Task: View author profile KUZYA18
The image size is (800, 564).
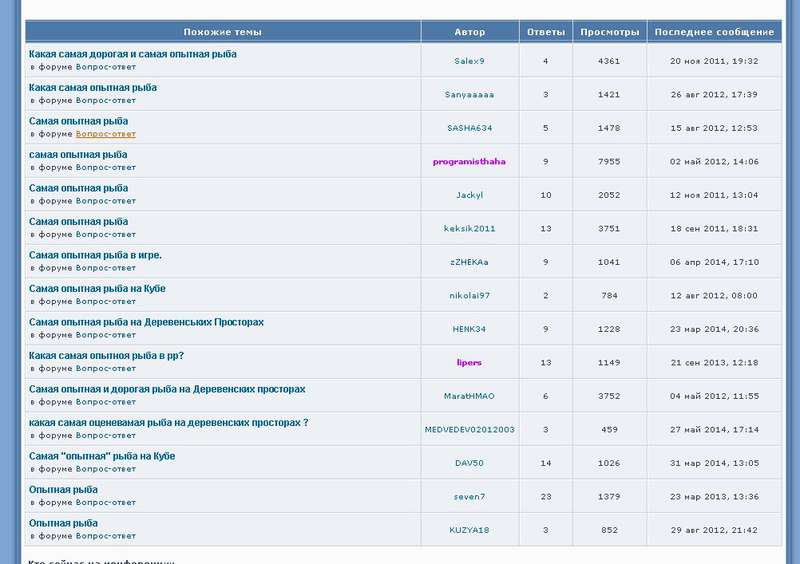Action: (x=469, y=530)
